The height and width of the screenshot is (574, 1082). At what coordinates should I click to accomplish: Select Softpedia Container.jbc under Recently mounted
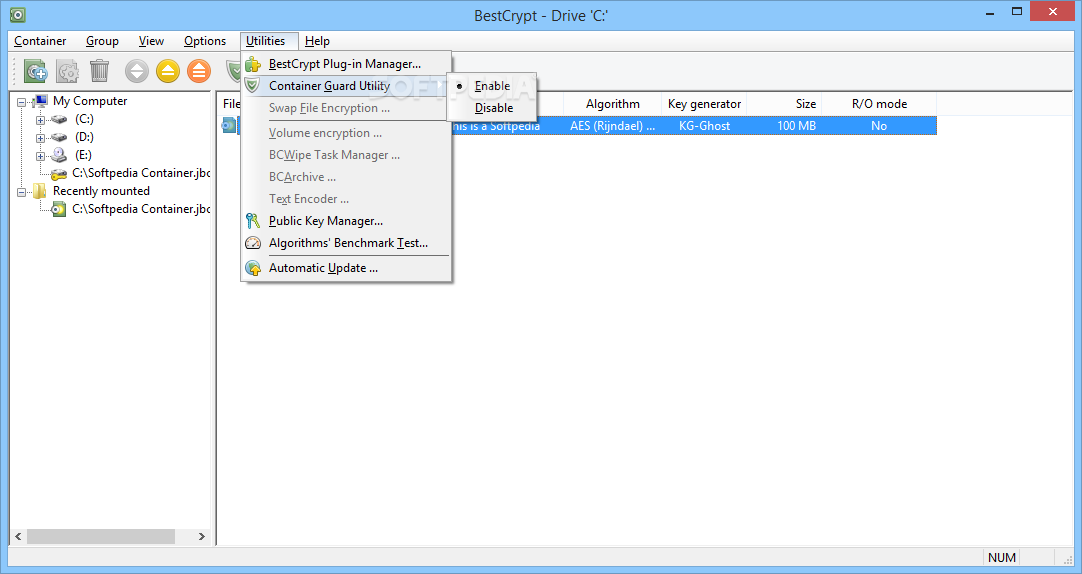[141, 208]
